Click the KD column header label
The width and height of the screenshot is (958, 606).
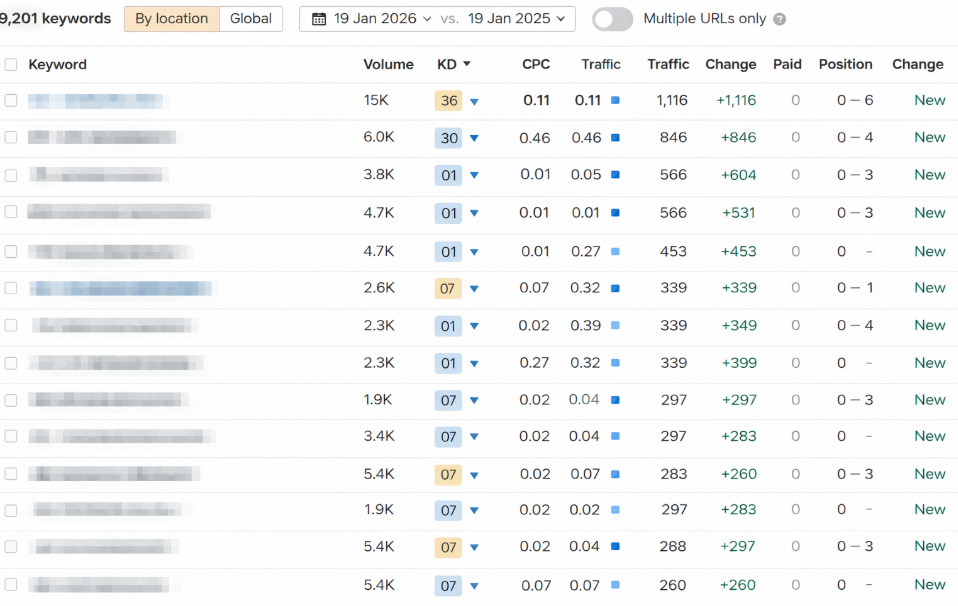tap(447, 64)
